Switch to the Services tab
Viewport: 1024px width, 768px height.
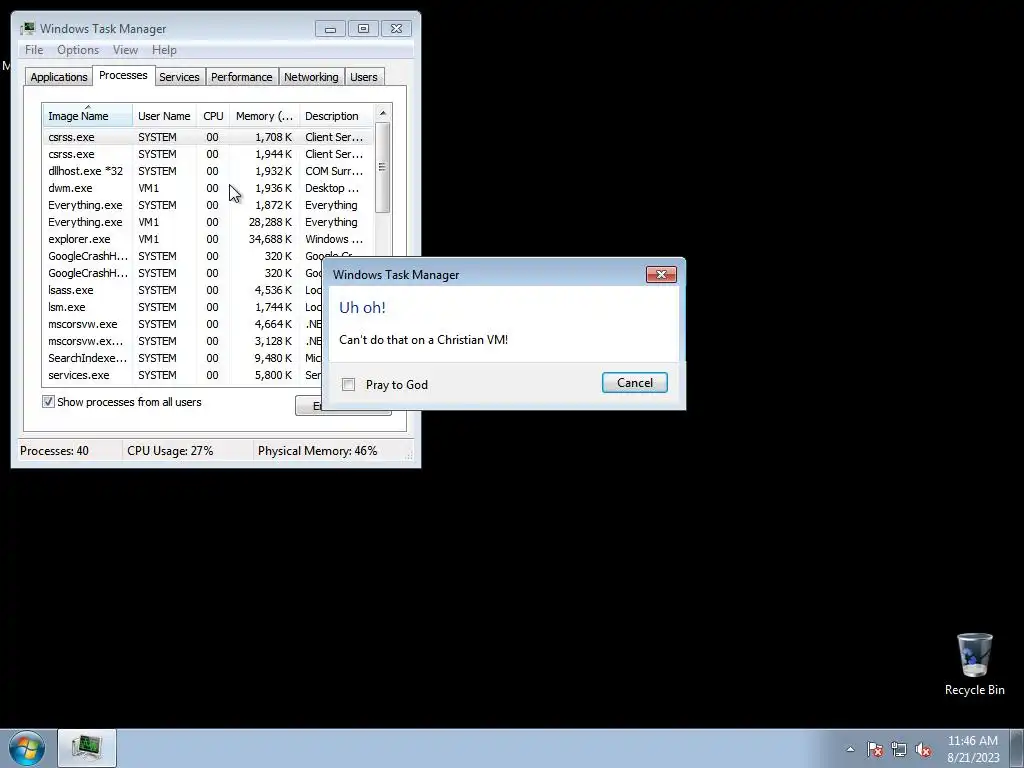click(x=179, y=77)
